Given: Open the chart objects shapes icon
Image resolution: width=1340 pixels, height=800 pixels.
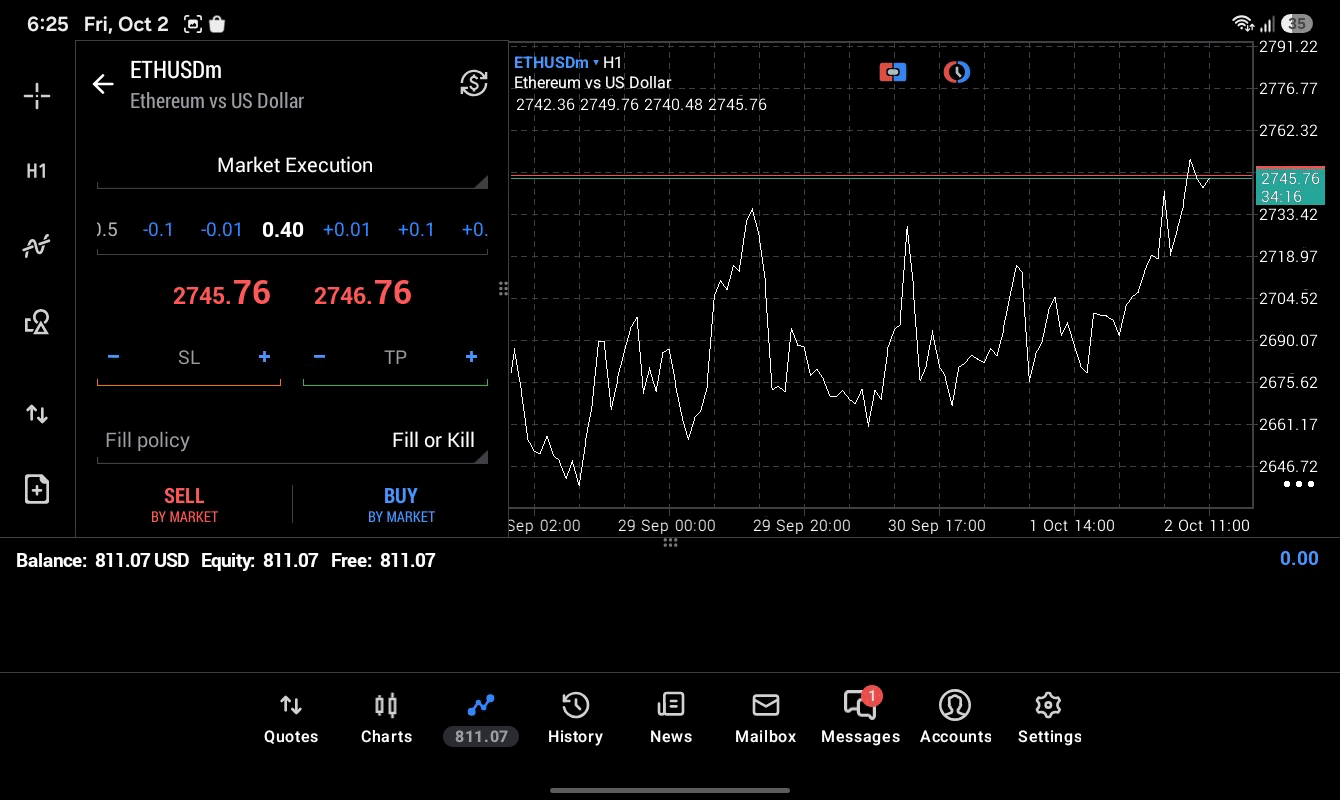Looking at the screenshot, I should click(x=37, y=322).
